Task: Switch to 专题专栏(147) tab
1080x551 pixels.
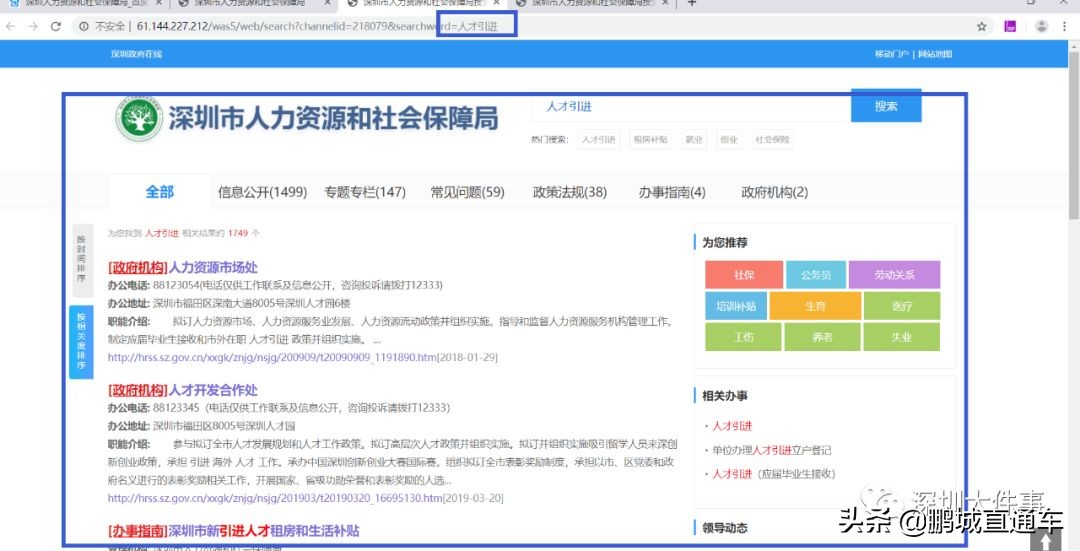Action: (365, 193)
